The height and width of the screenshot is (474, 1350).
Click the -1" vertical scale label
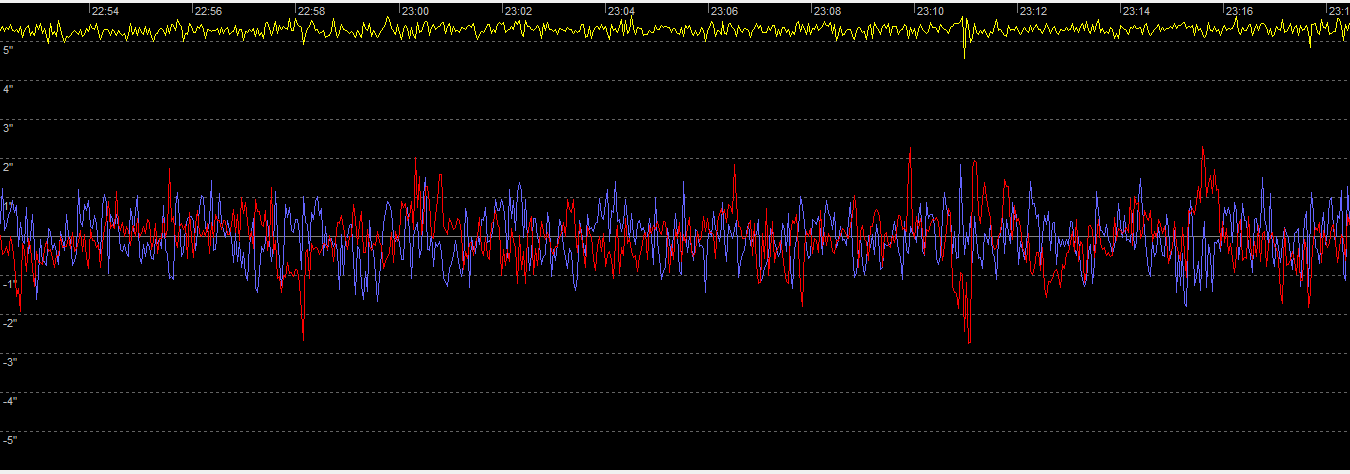[9, 284]
